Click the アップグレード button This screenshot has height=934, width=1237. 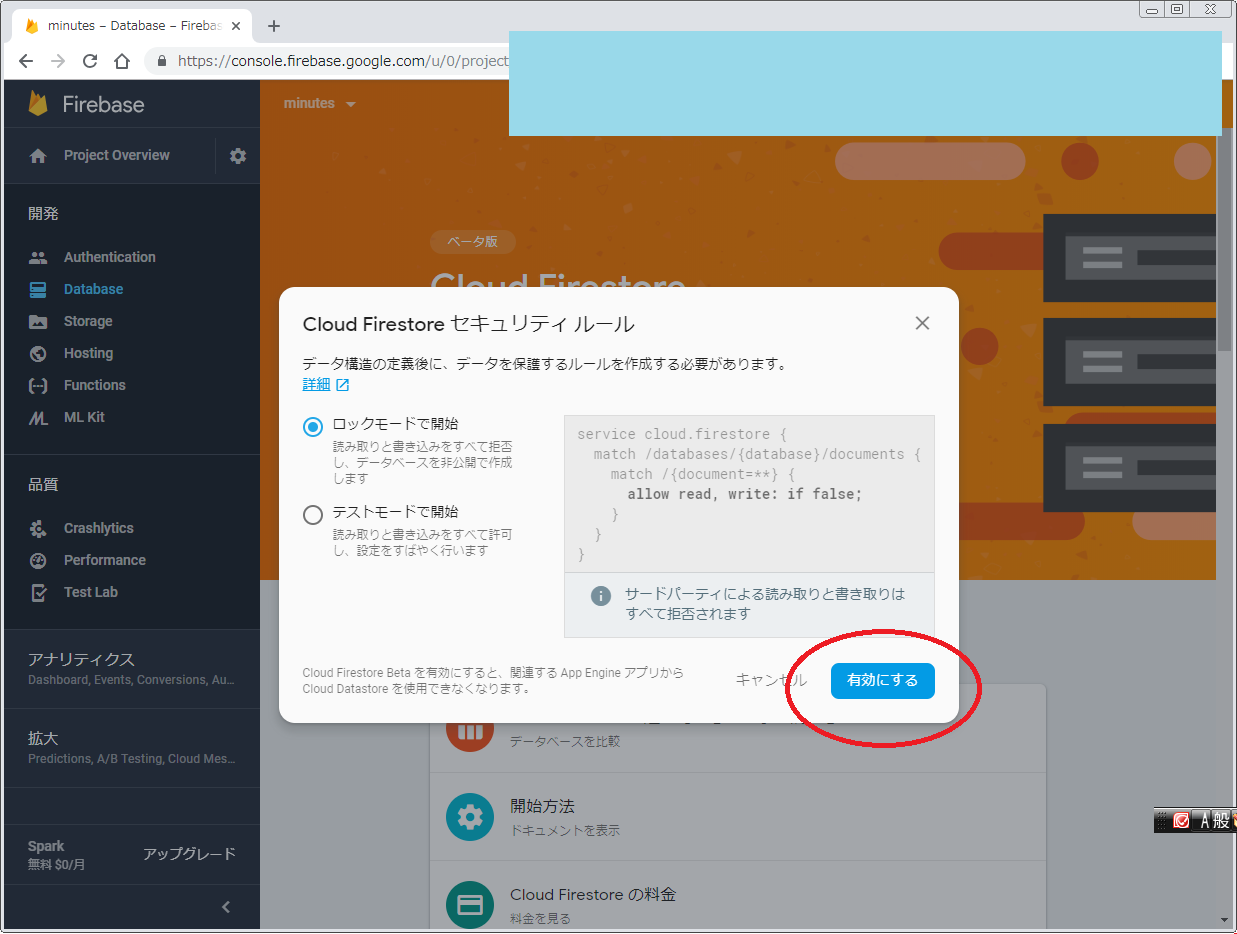pyautogui.click(x=189, y=854)
